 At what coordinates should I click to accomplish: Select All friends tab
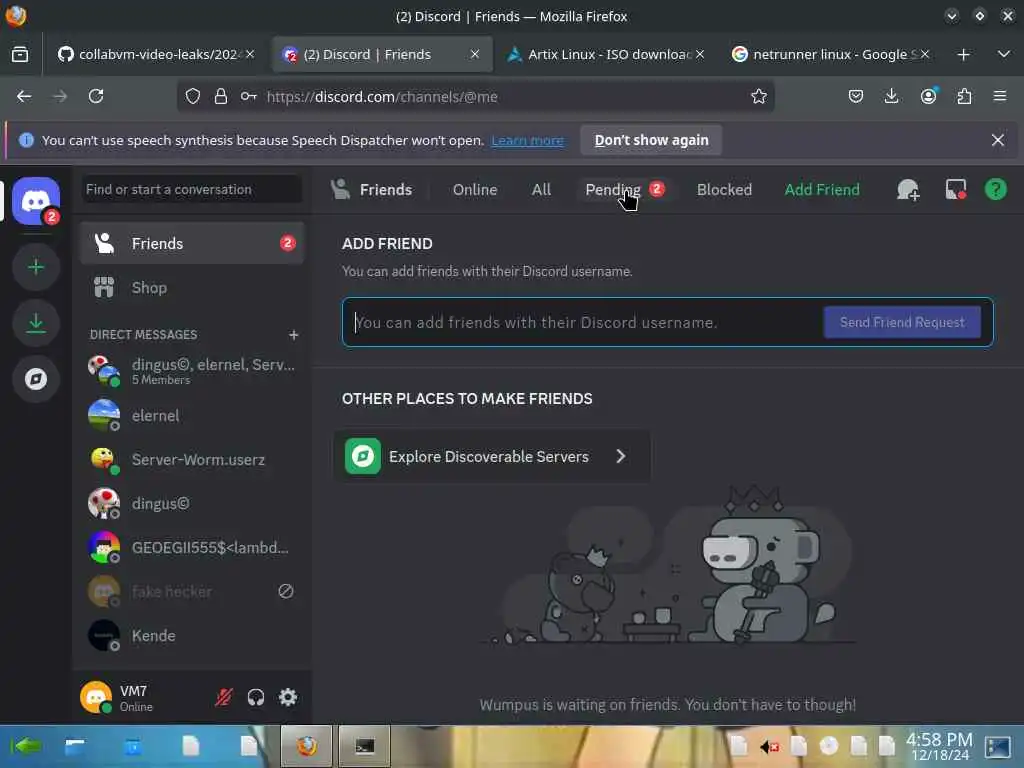[541, 190]
